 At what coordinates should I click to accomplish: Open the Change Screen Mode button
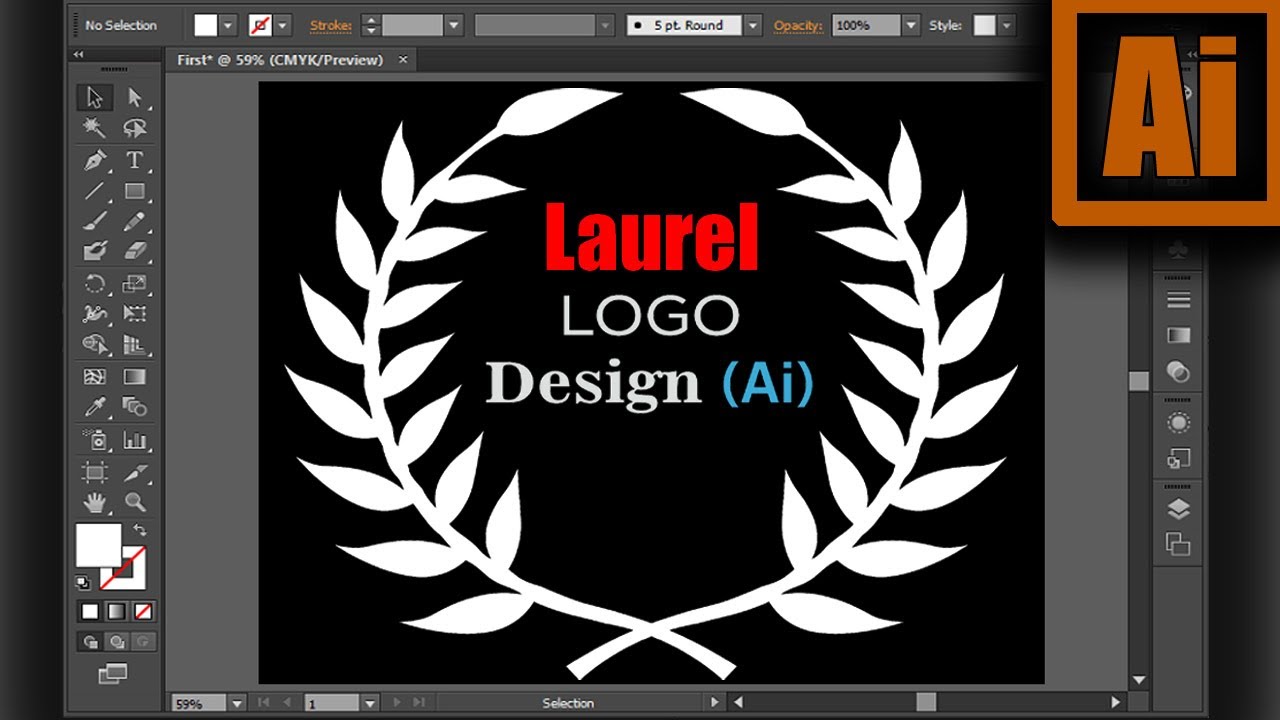point(113,674)
